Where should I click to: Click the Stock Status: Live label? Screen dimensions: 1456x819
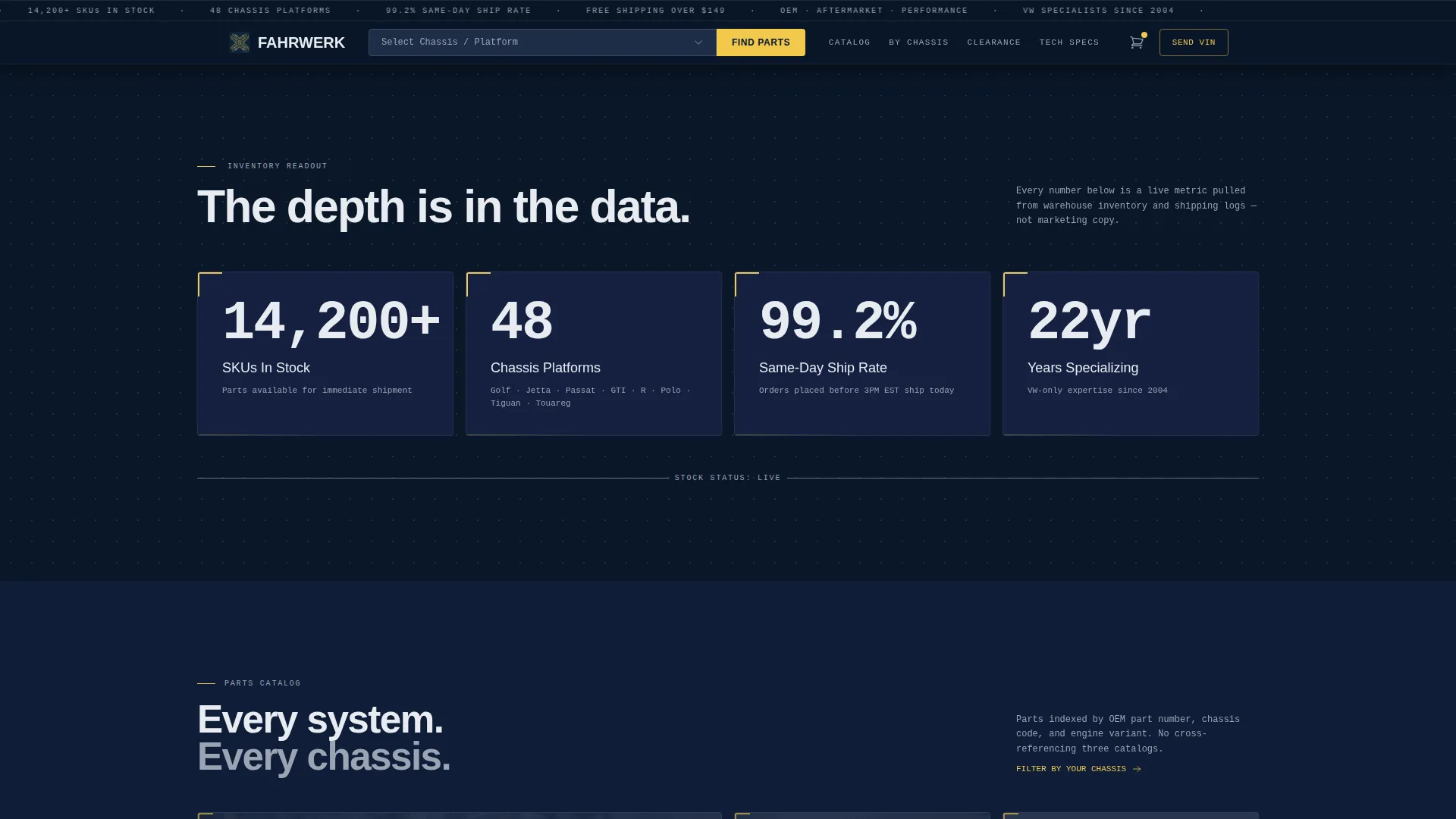coord(727,478)
